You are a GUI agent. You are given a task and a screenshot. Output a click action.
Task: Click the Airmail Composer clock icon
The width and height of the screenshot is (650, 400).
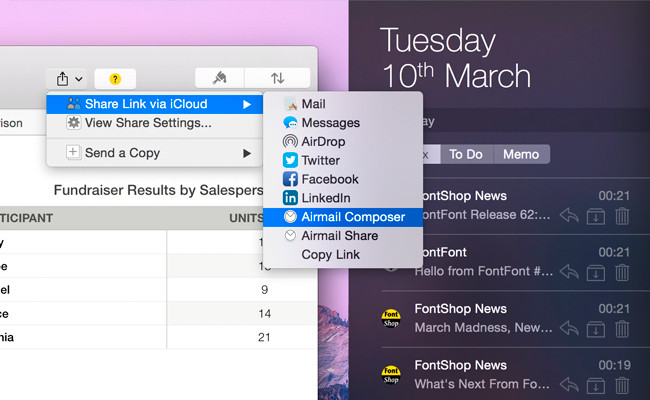click(x=290, y=216)
